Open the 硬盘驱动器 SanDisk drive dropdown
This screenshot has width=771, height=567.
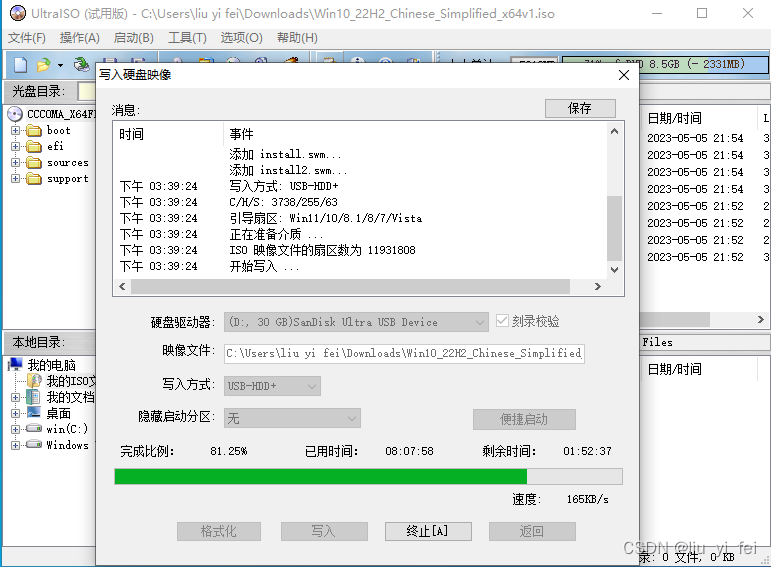(356, 322)
